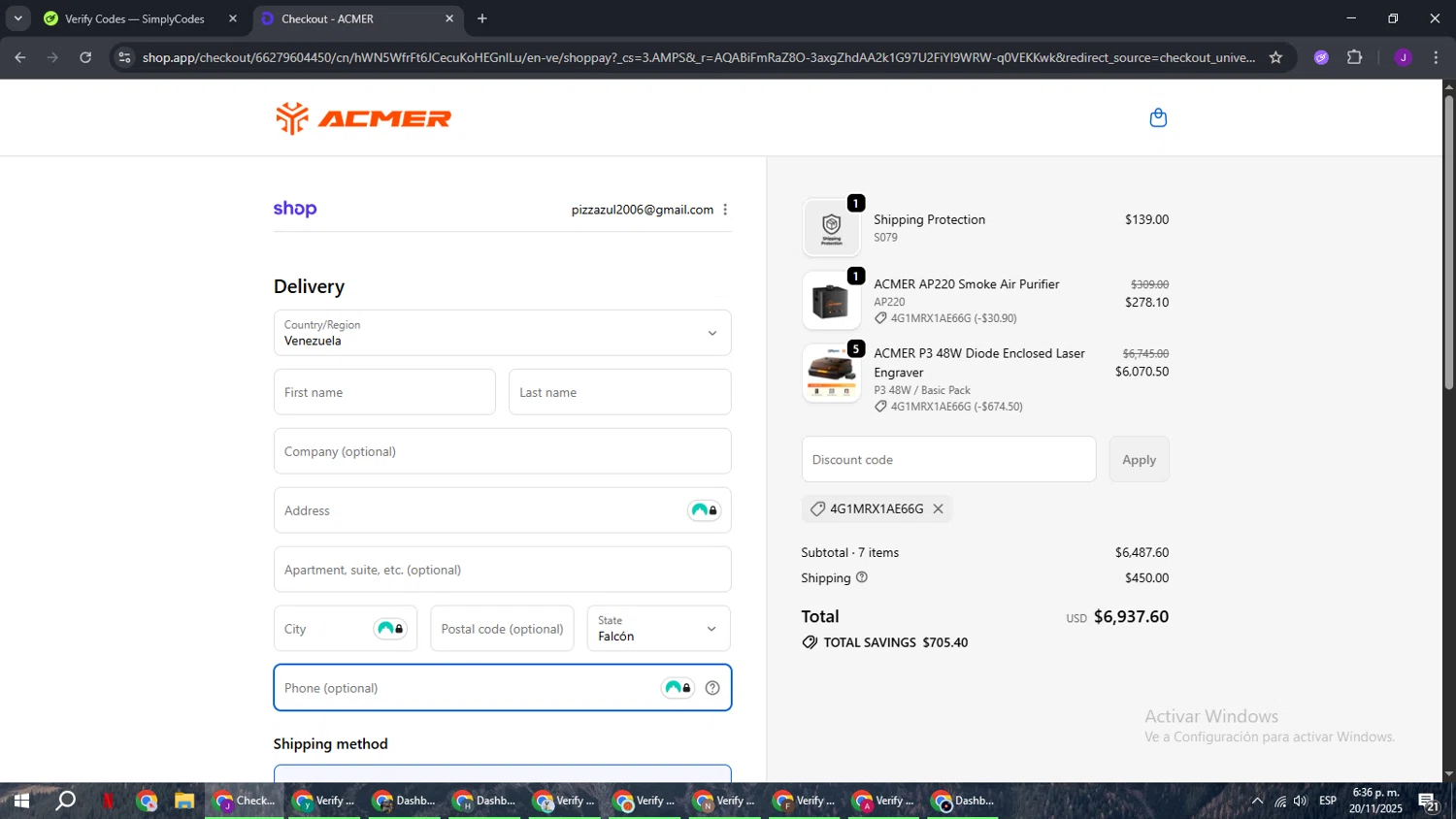Click ACMER P3 Laser Engraver thumbnail
This screenshot has width=1456, height=819.
click(832, 374)
